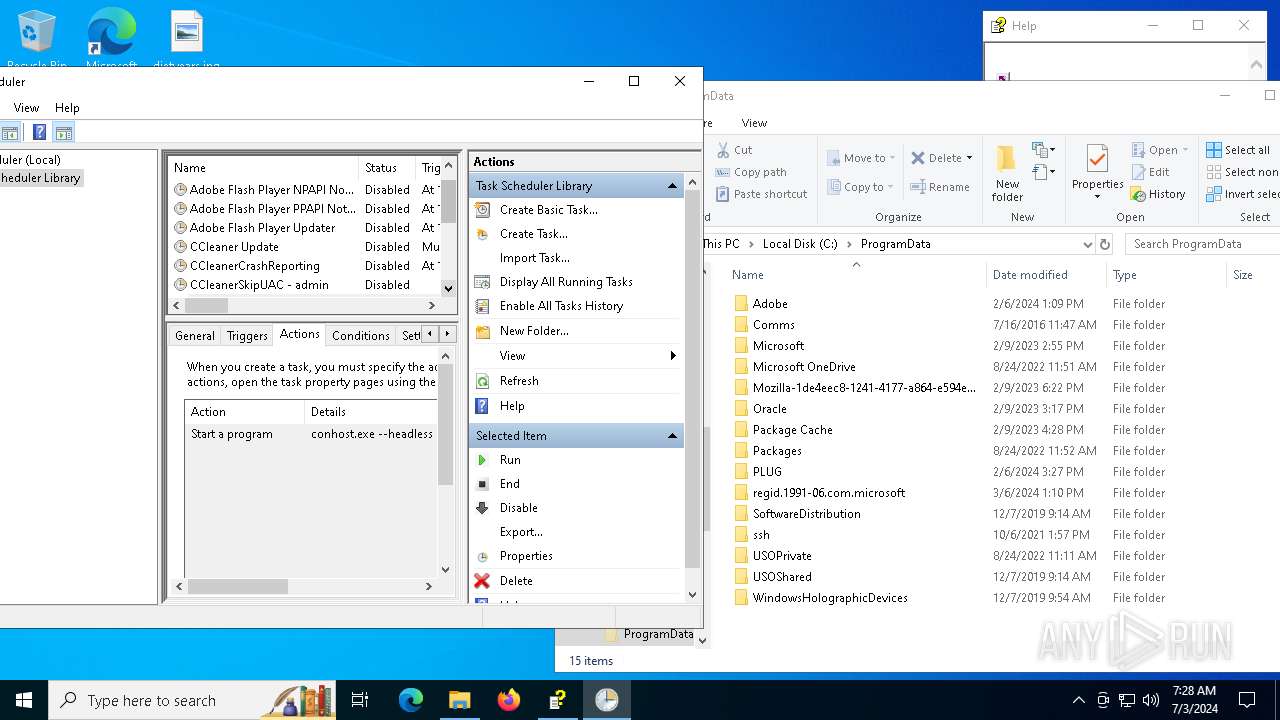The image size is (1280, 720).
Task: Collapse the Task Scheduler Library actions section
Action: pos(672,186)
